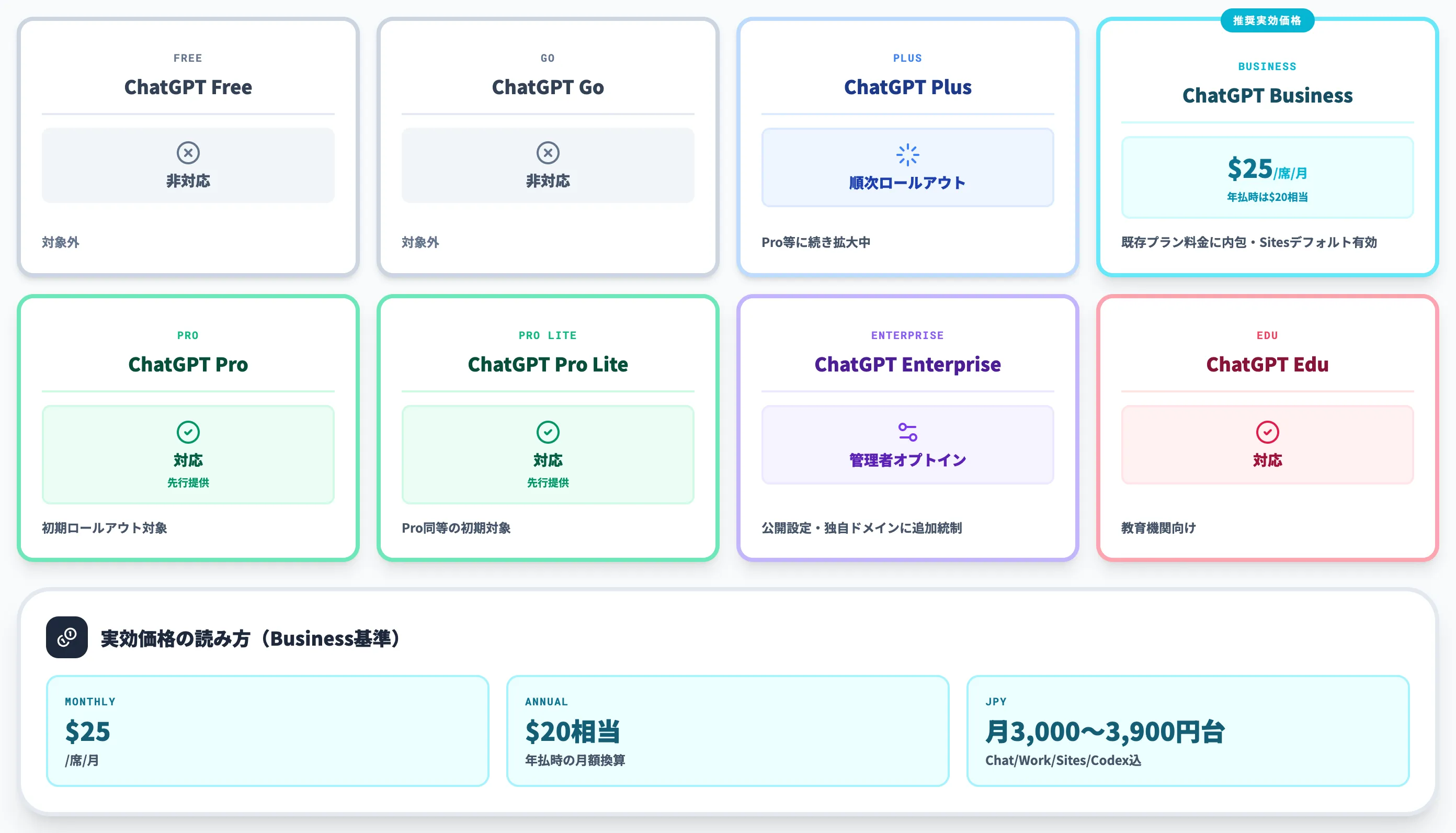
Task: Click 先行提供 under the Pro card status
Action: 188,482
